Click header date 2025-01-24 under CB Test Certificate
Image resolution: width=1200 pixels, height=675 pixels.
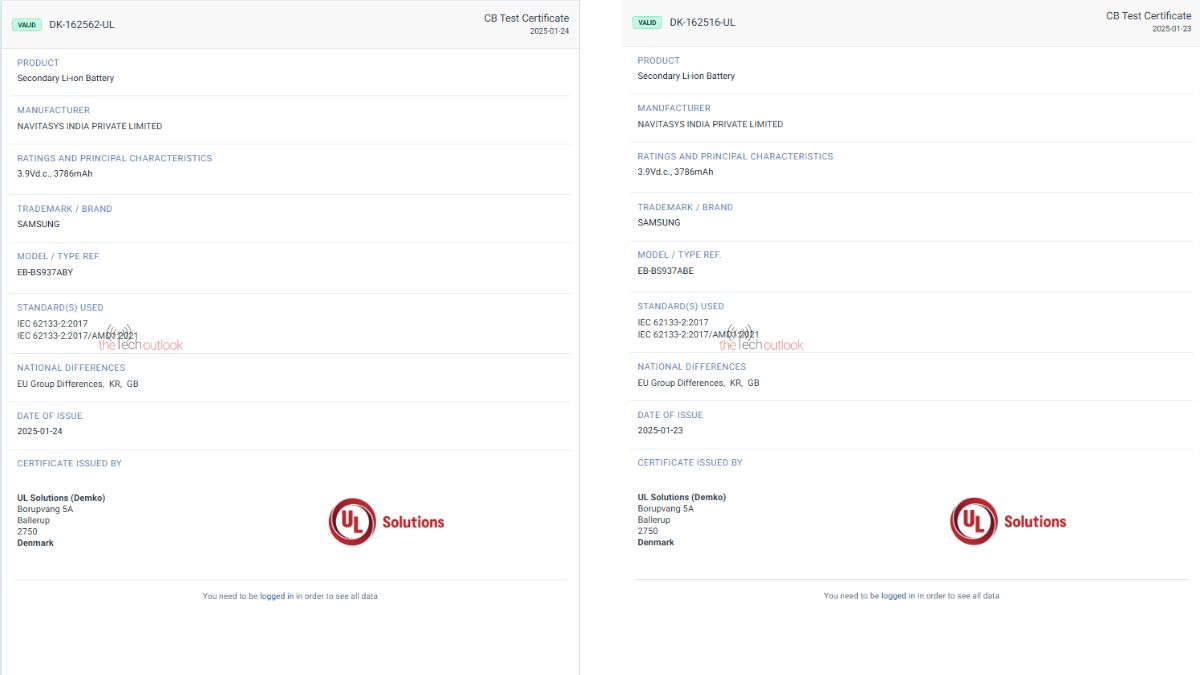pyautogui.click(x=549, y=31)
